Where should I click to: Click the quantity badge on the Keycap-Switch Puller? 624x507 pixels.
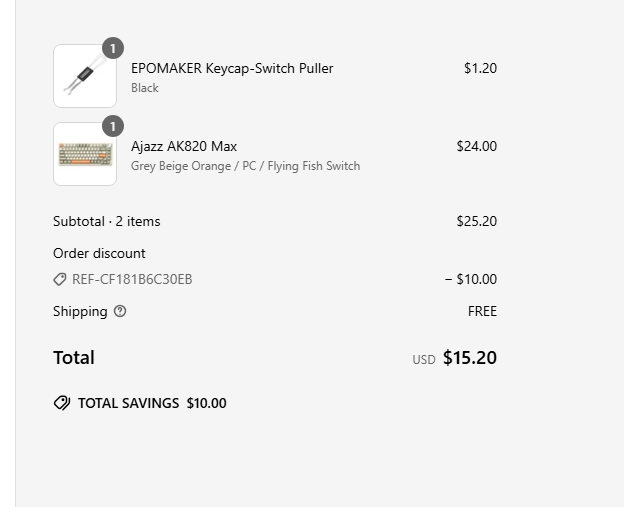(113, 48)
